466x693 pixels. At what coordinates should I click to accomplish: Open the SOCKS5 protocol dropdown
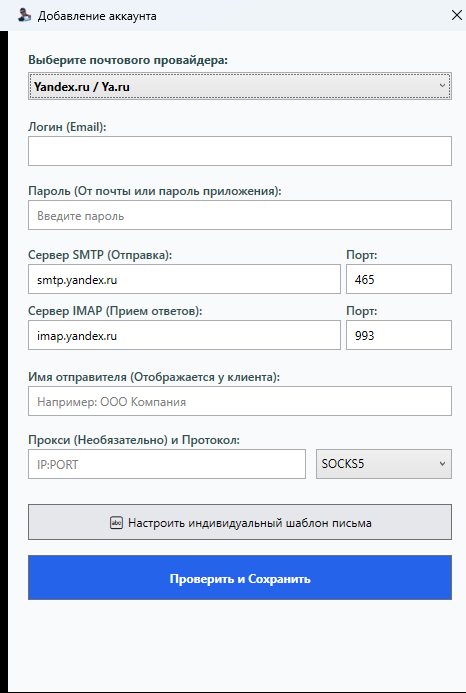pyautogui.click(x=383, y=464)
